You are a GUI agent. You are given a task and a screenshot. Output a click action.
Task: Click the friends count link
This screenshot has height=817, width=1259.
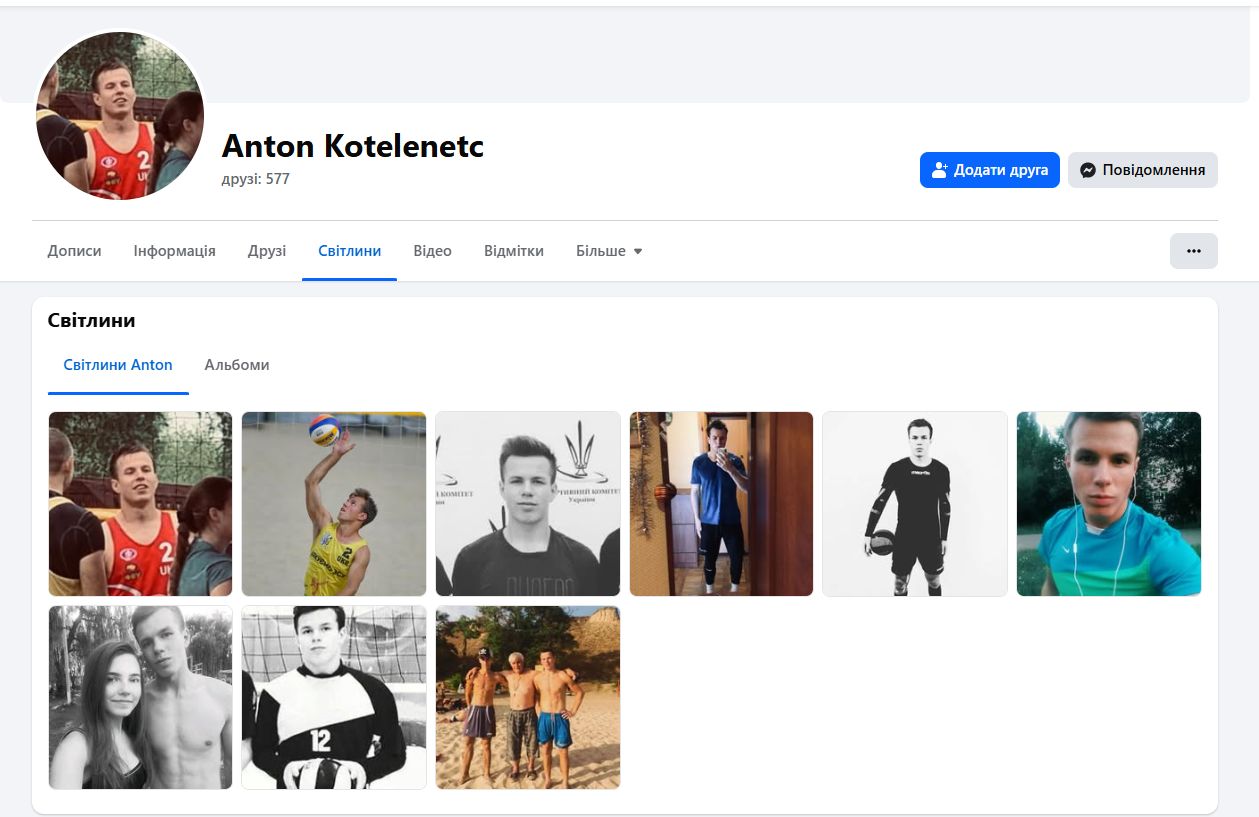point(256,179)
